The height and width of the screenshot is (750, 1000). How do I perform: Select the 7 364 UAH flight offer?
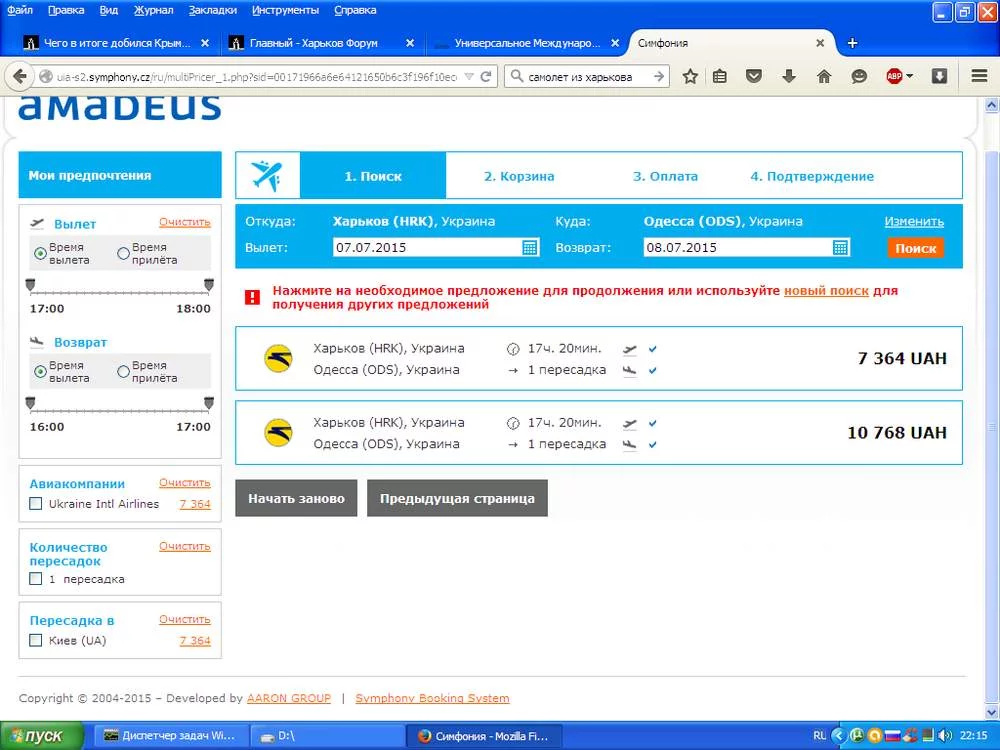click(x=599, y=358)
